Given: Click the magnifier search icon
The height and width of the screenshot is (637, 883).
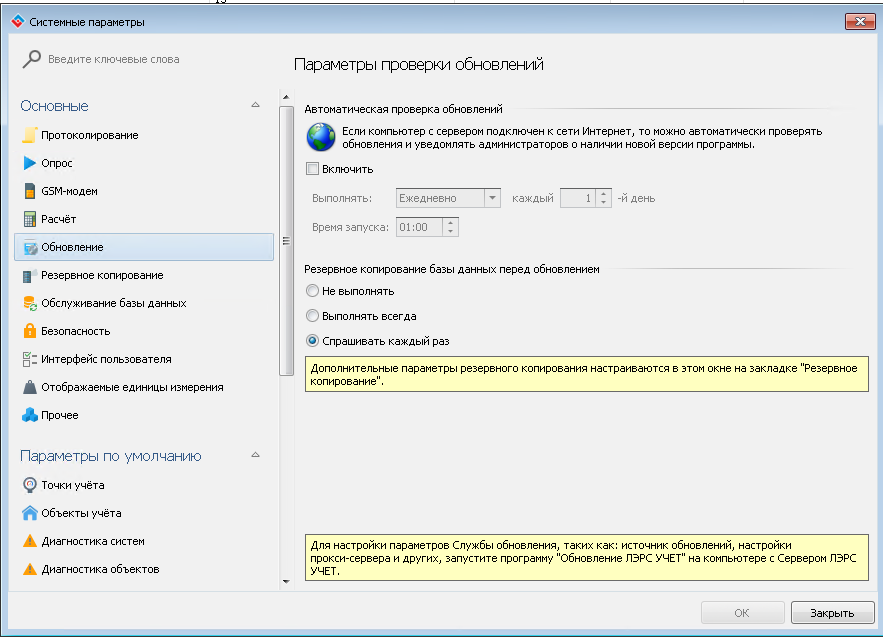Looking at the screenshot, I should 32,59.
